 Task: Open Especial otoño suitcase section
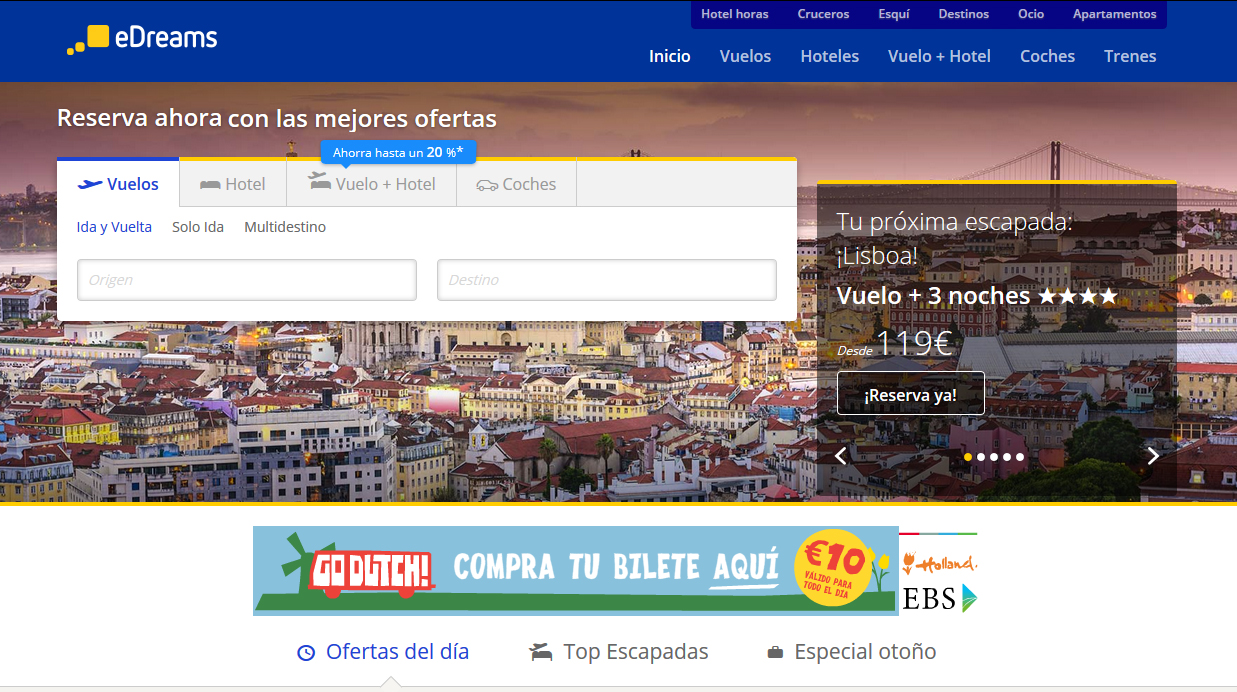click(x=851, y=652)
